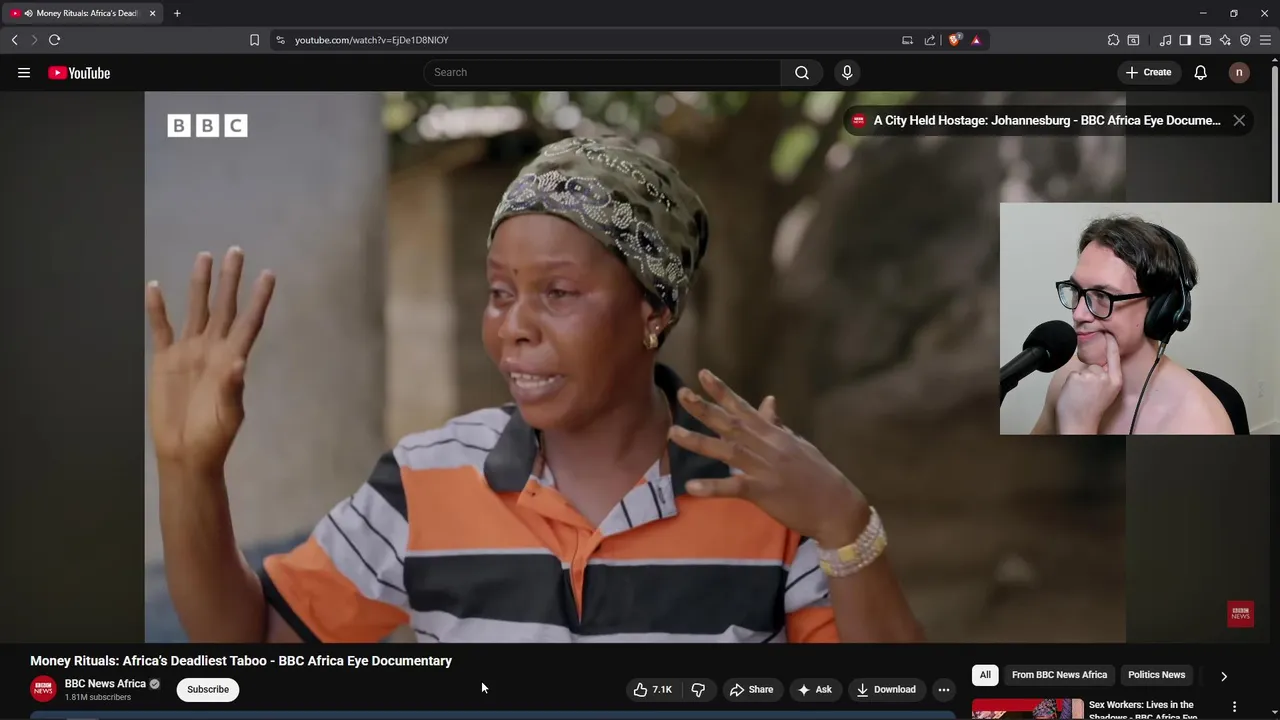This screenshot has width=1280, height=720.
Task: Select the Money Rituals browser tab
Action: point(82,13)
